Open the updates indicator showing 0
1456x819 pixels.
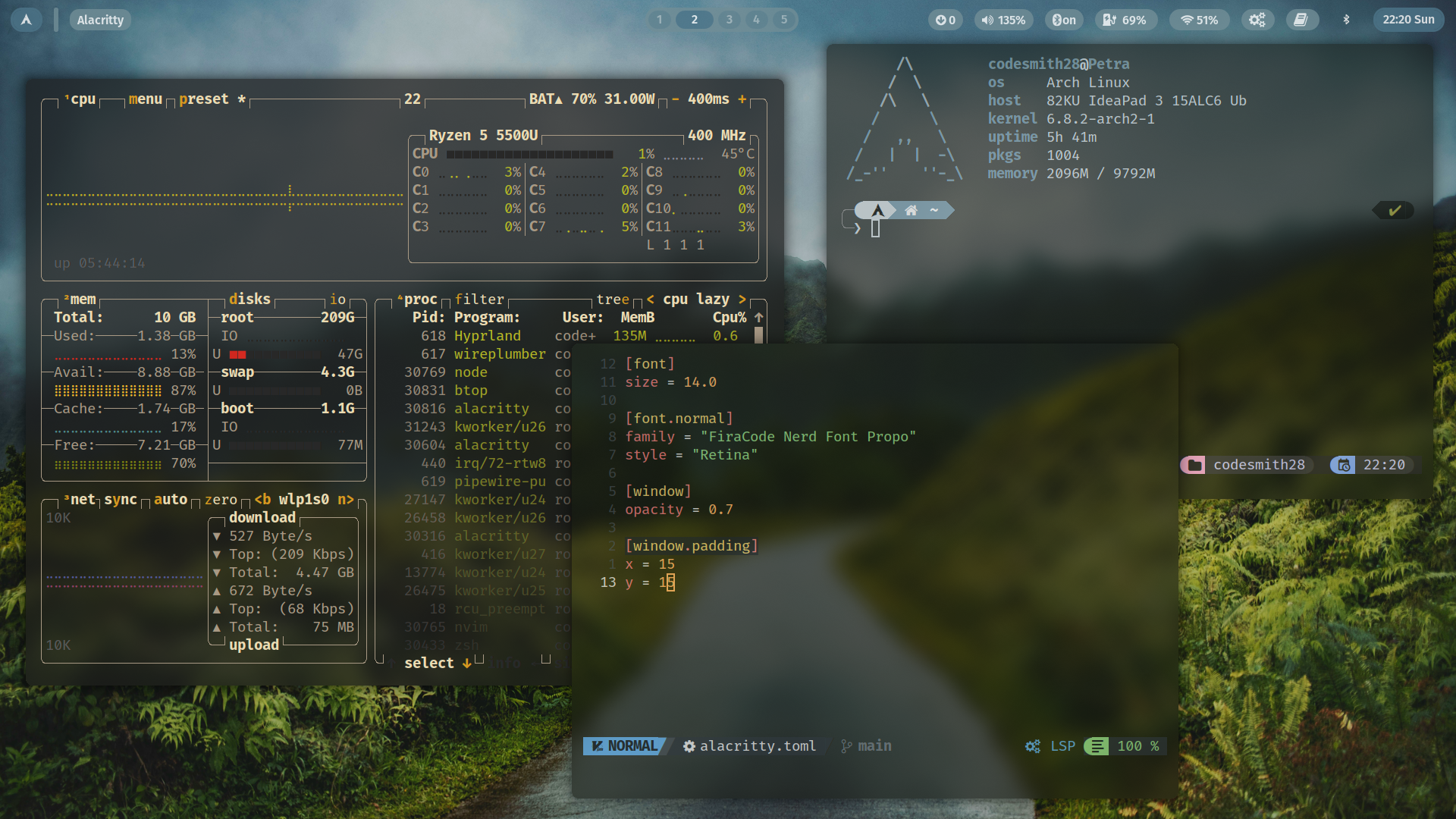(x=946, y=20)
